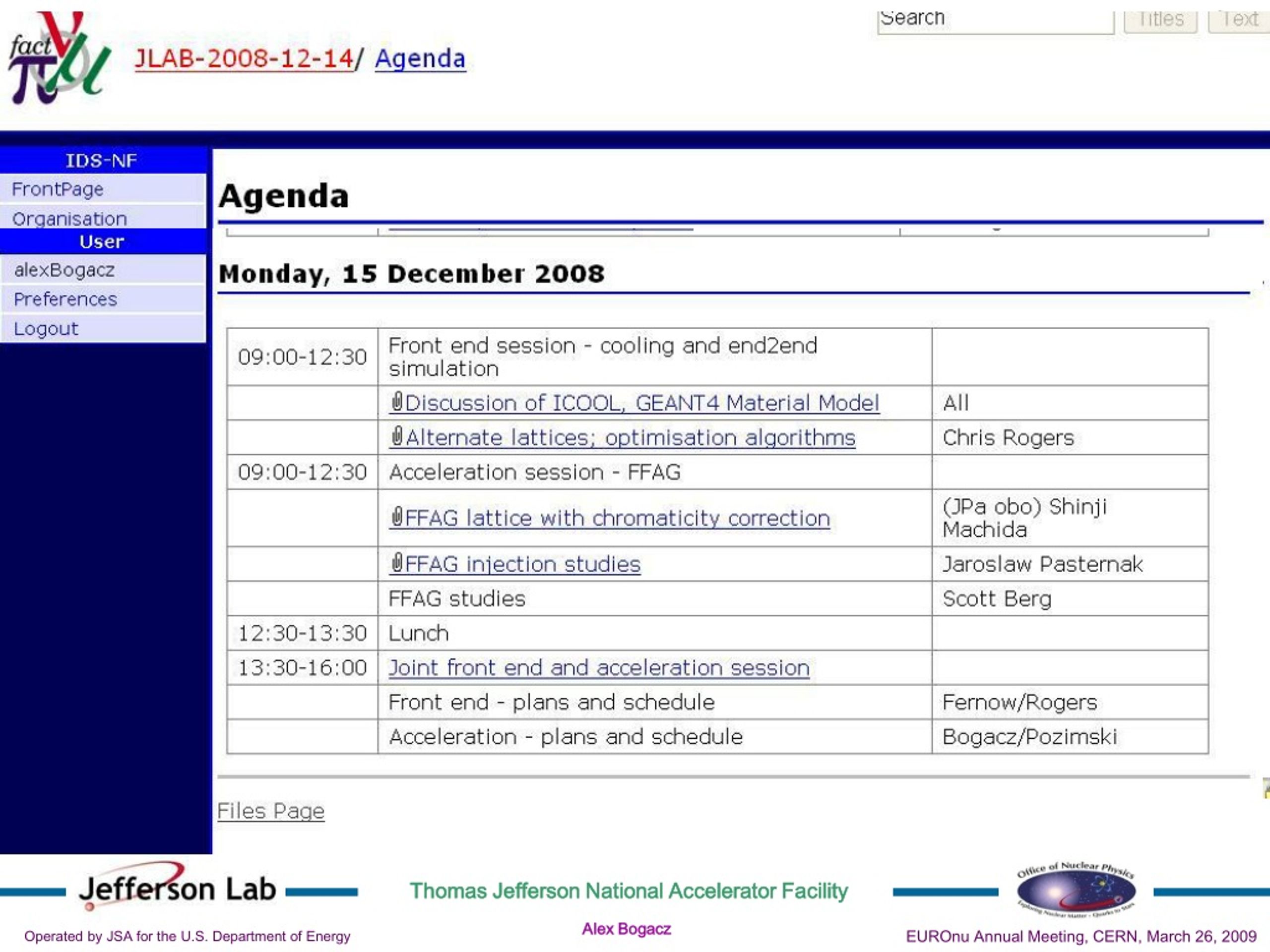This screenshot has width=1270, height=952.
Task: Click speaker cell All
Action: [x=1070, y=403]
